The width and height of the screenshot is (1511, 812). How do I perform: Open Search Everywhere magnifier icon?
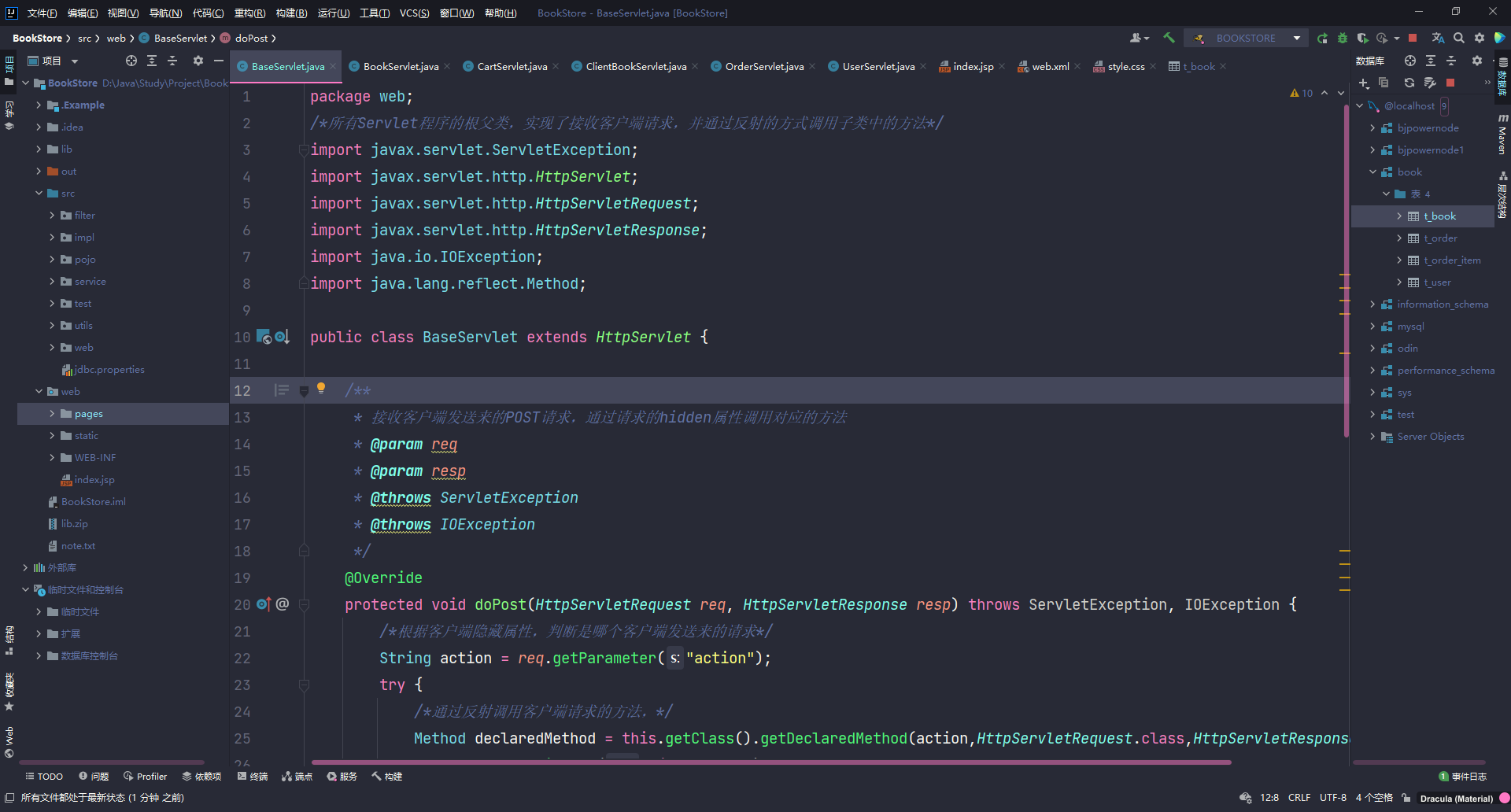(1458, 38)
